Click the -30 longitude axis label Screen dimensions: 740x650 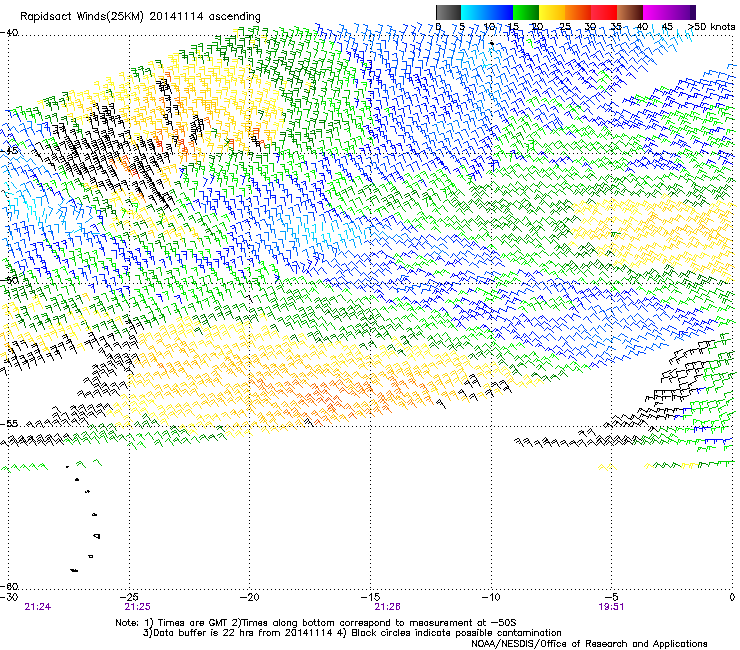tap(9, 597)
